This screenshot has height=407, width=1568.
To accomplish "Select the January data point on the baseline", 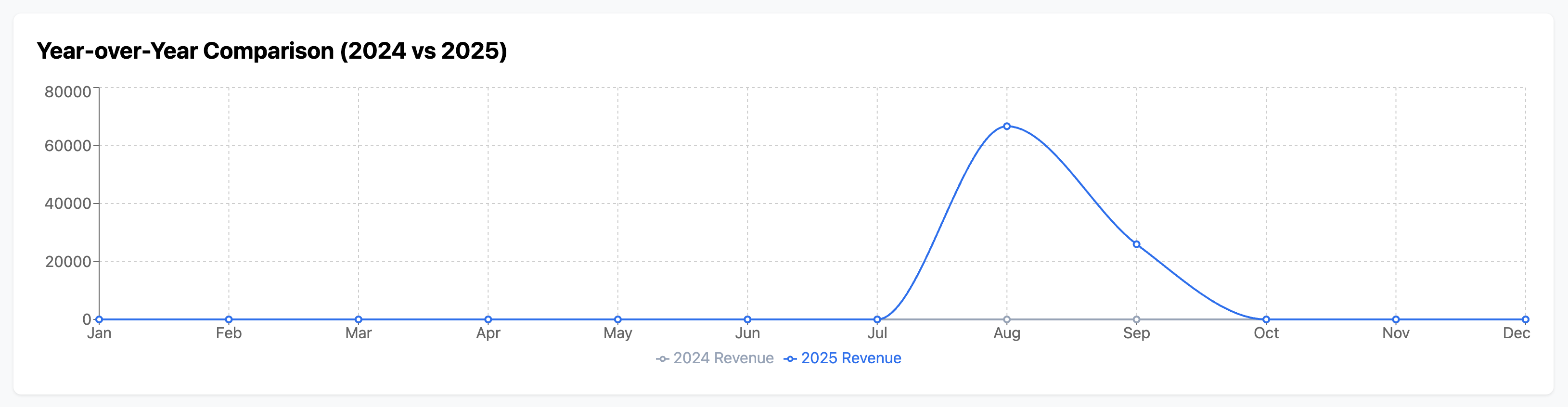I will [99, 319].
